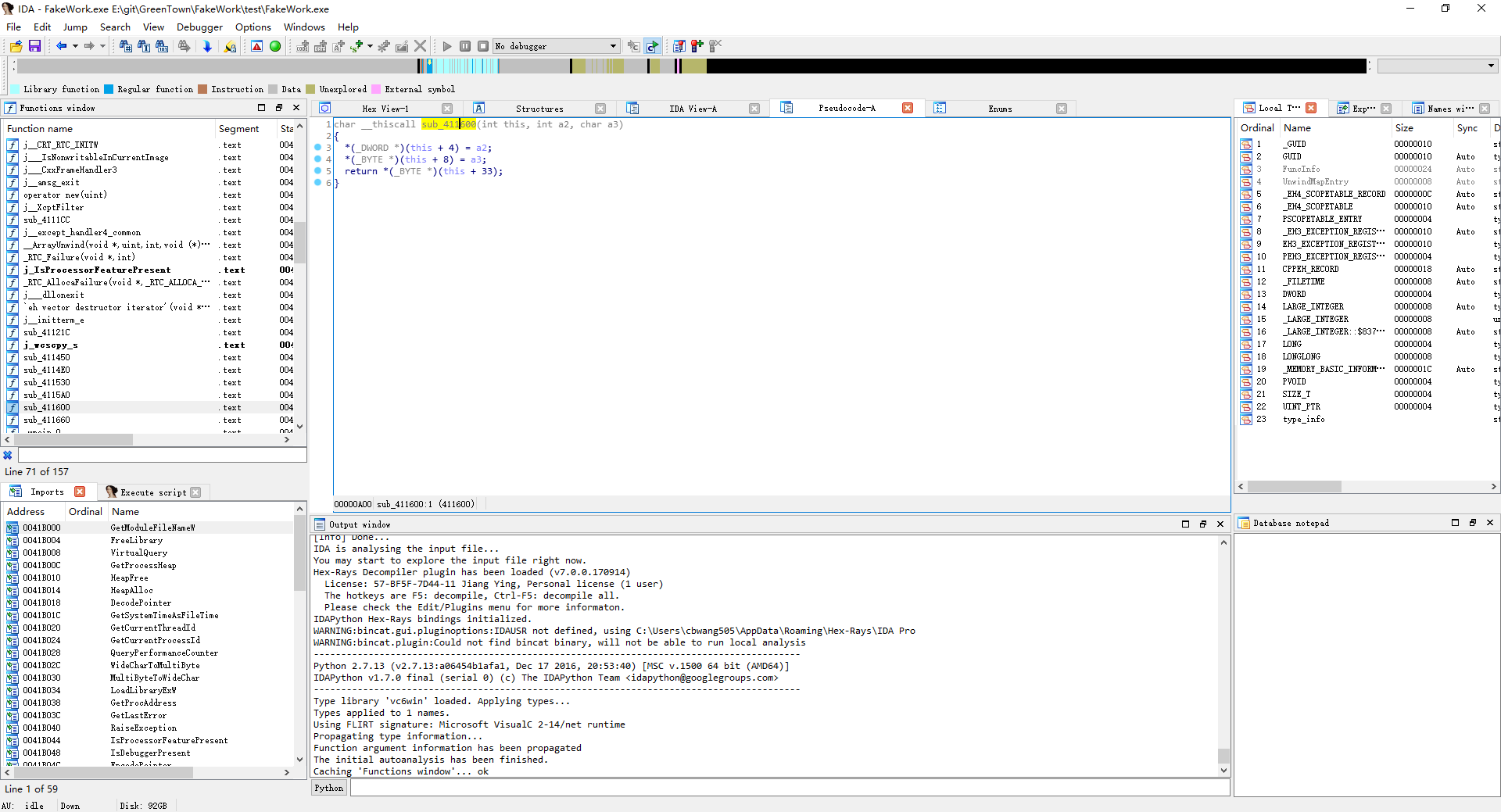Sort imports by Address column header
The width and height of the screenshot is (1501, 812).
point(34,511)
